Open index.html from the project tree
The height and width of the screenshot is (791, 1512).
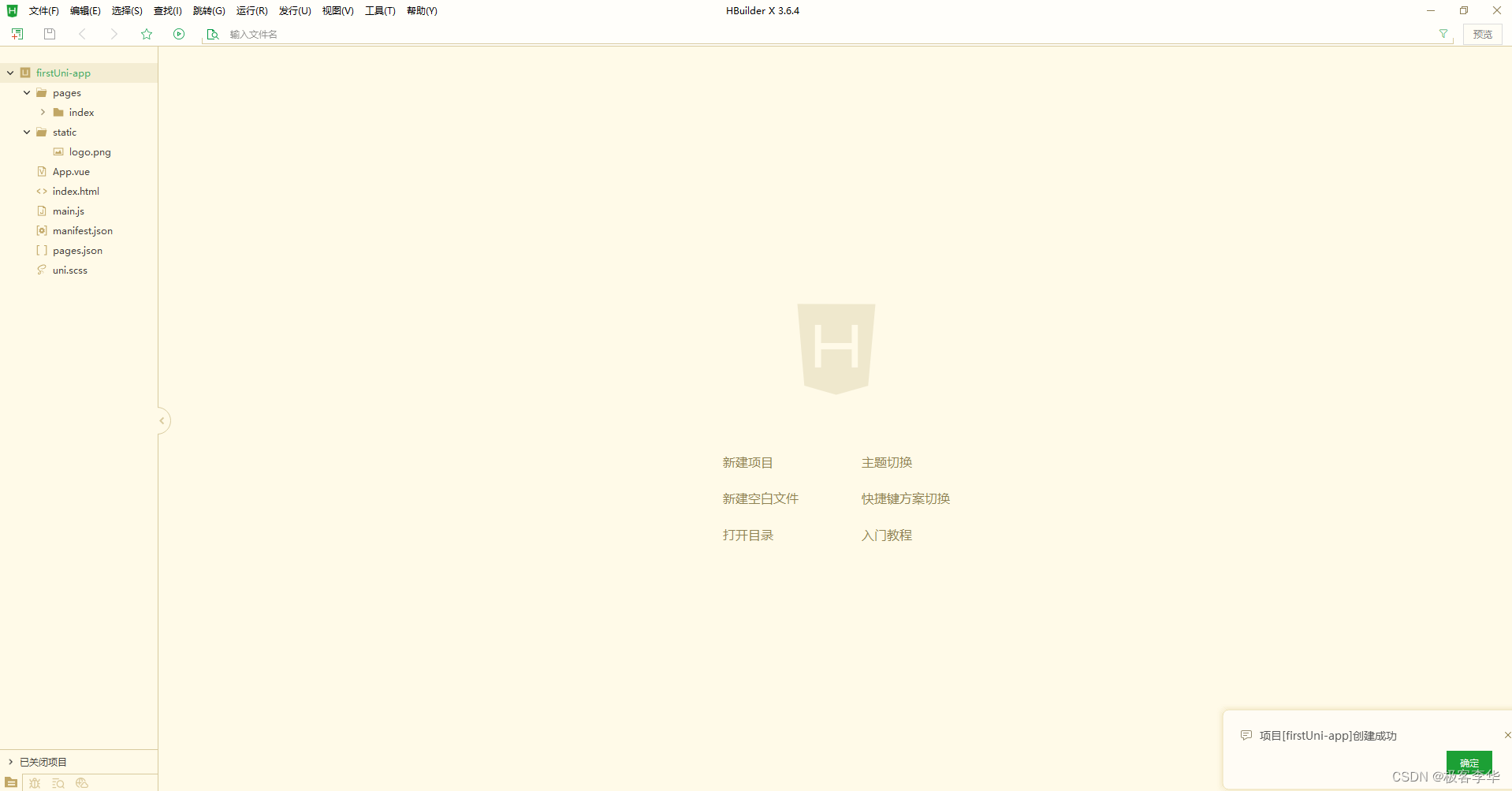(76, 191)
